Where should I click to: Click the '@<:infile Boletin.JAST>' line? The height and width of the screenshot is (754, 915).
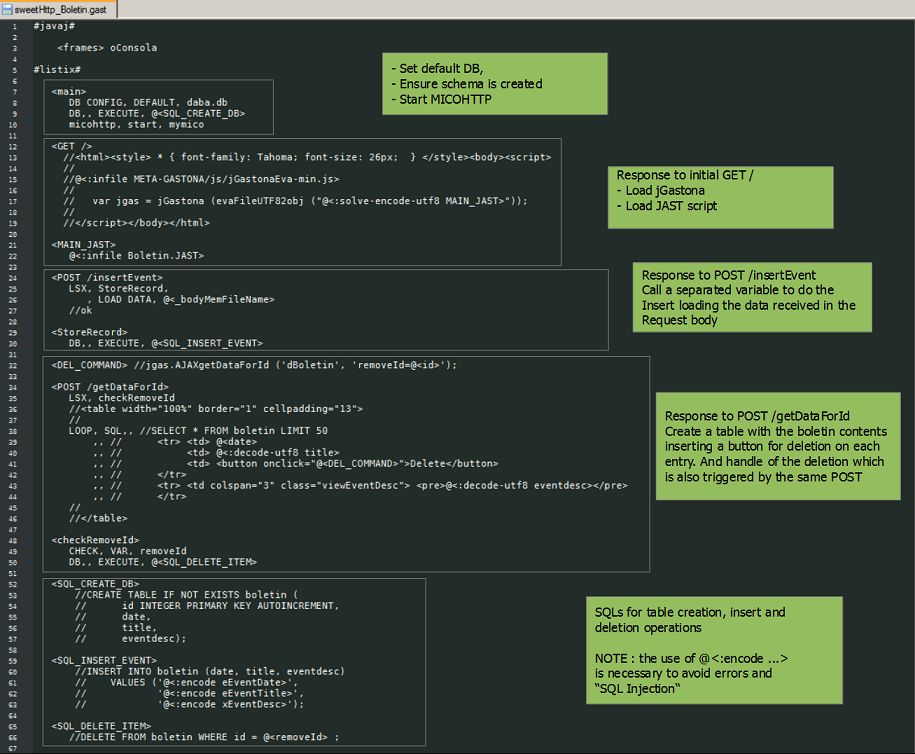137,256
